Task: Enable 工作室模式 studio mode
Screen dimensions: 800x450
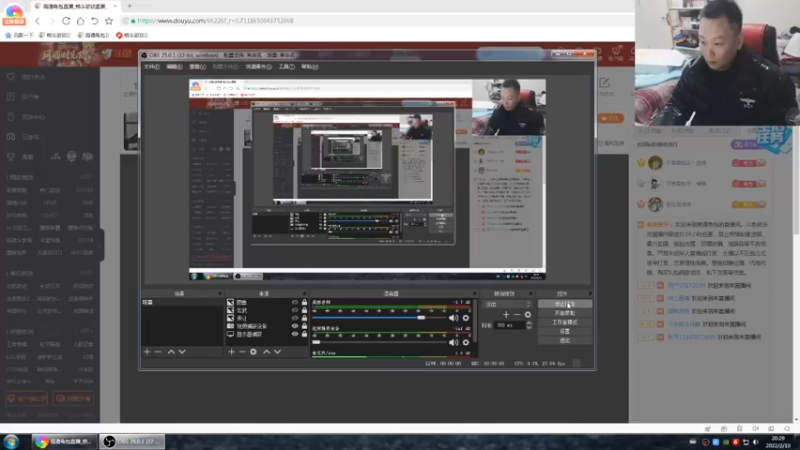Action: pyautogui.click(x=565, y=322)
